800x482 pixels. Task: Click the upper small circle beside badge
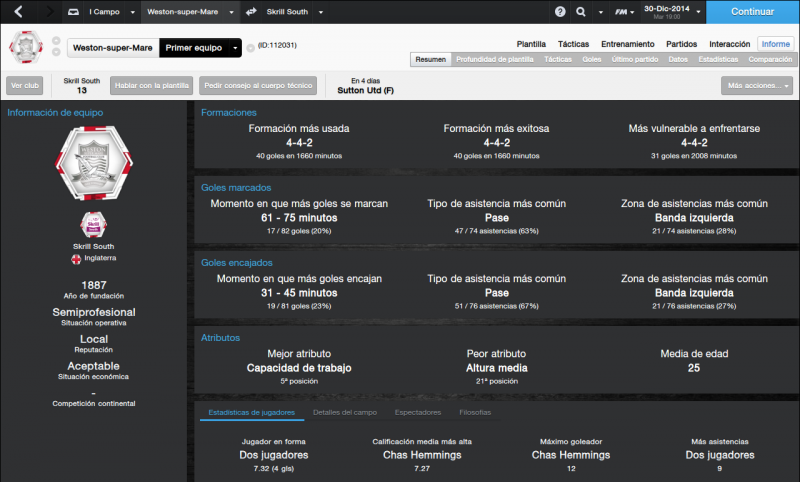point(56,40)
